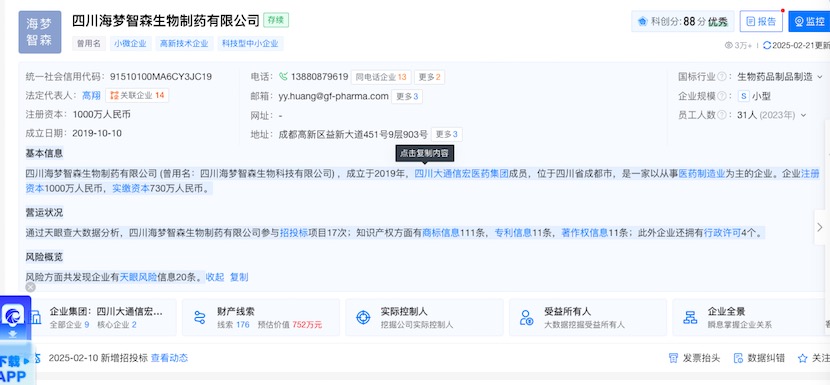
Task: Click 查看动态 link
Action: pyautogui.click(x=169, y=358)
